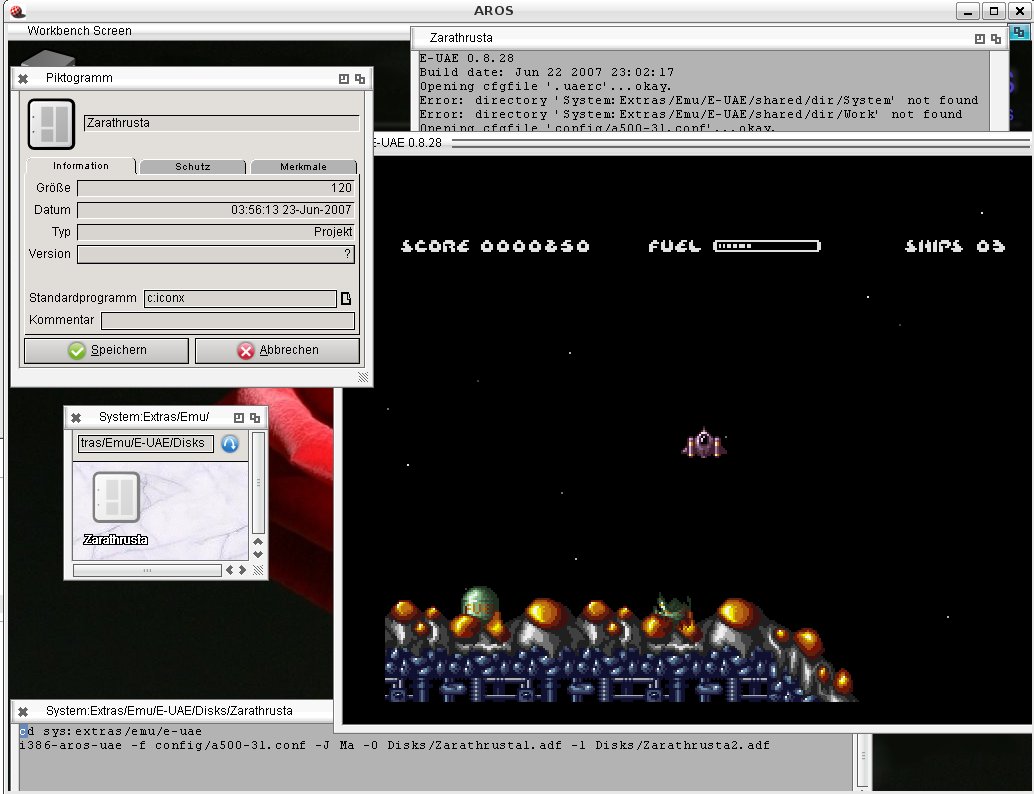Viewport: 1034px width, 794px height.
Task: Click the Workbench Screen depth gadget at top right
Action: click(x=1018, y=32)
